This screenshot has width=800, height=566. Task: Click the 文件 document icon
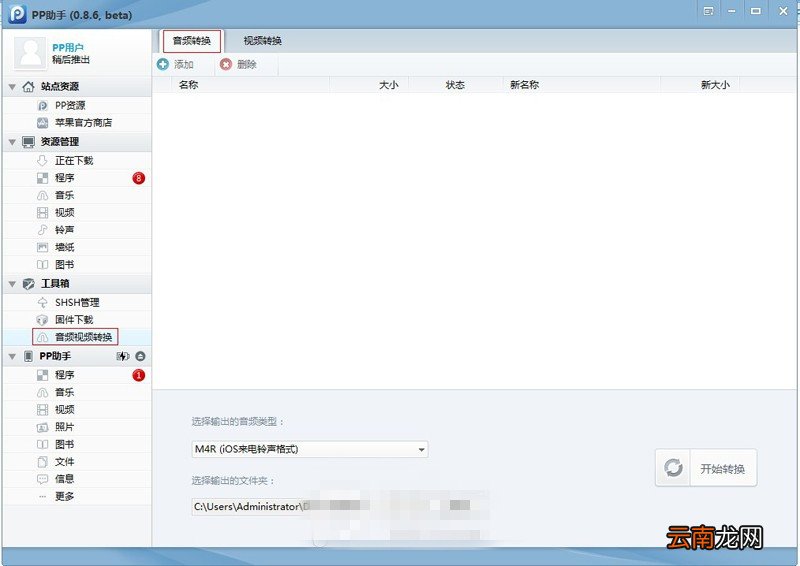43,462
